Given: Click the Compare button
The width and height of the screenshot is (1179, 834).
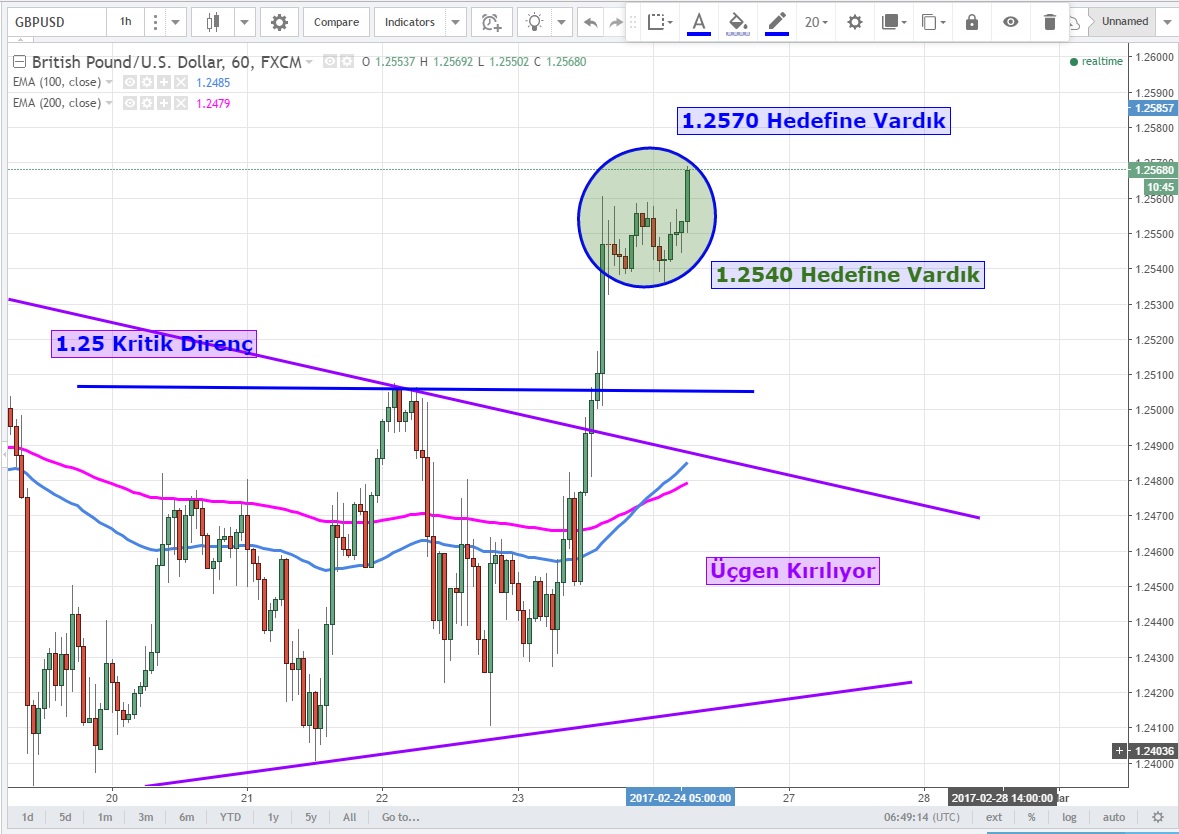Looking at the screenshot, I should click(336, 21).
